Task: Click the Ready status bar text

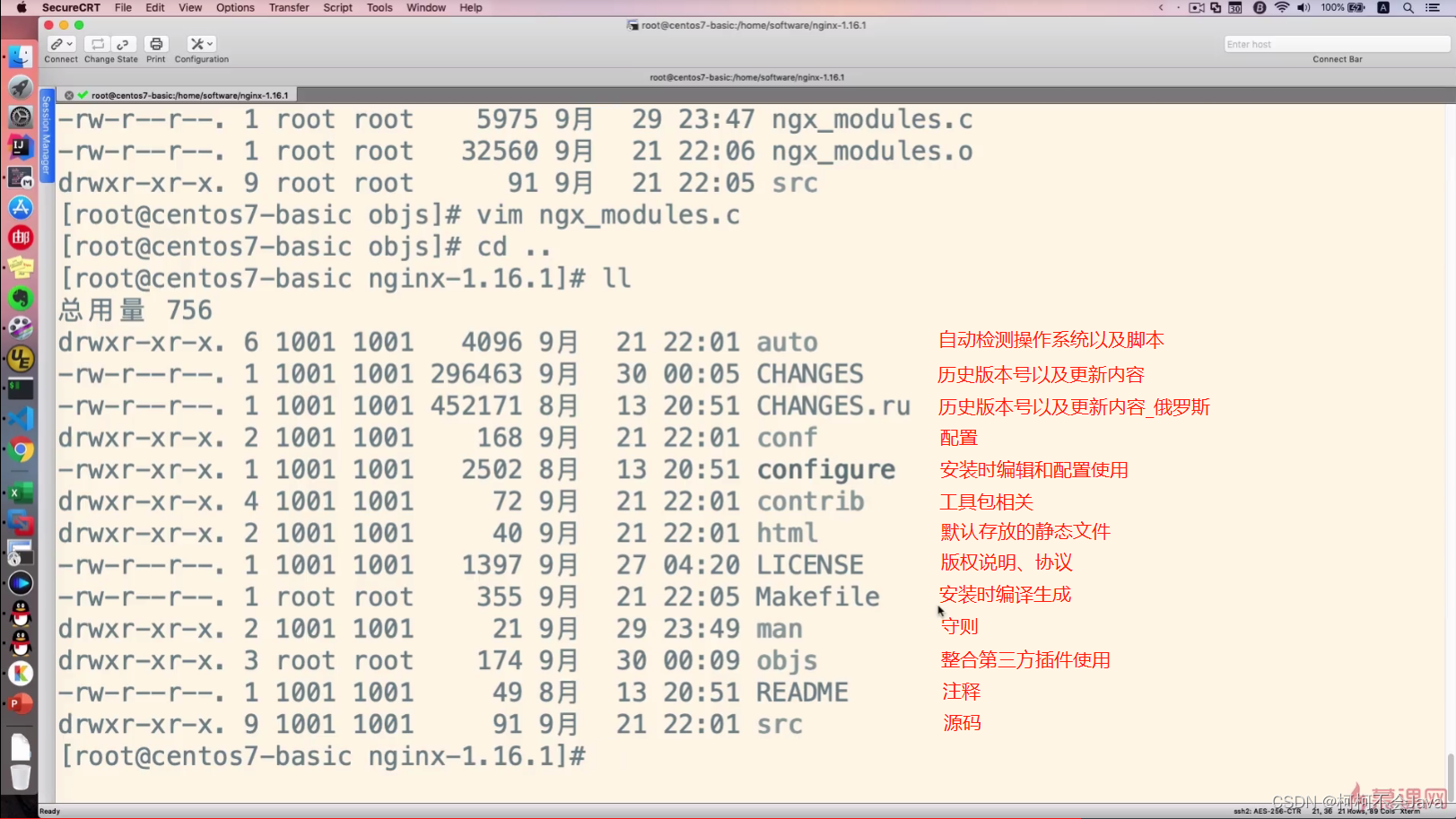Action: click(x=50, y=811)
